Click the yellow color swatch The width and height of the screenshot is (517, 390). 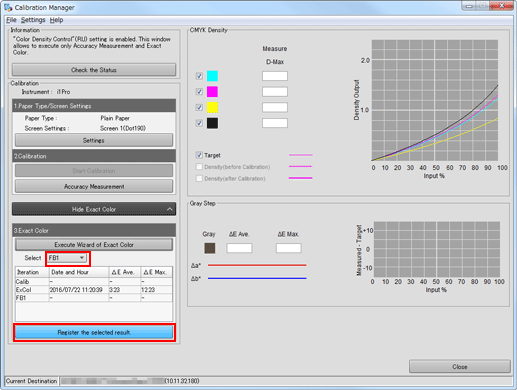[x=212, y=107]
